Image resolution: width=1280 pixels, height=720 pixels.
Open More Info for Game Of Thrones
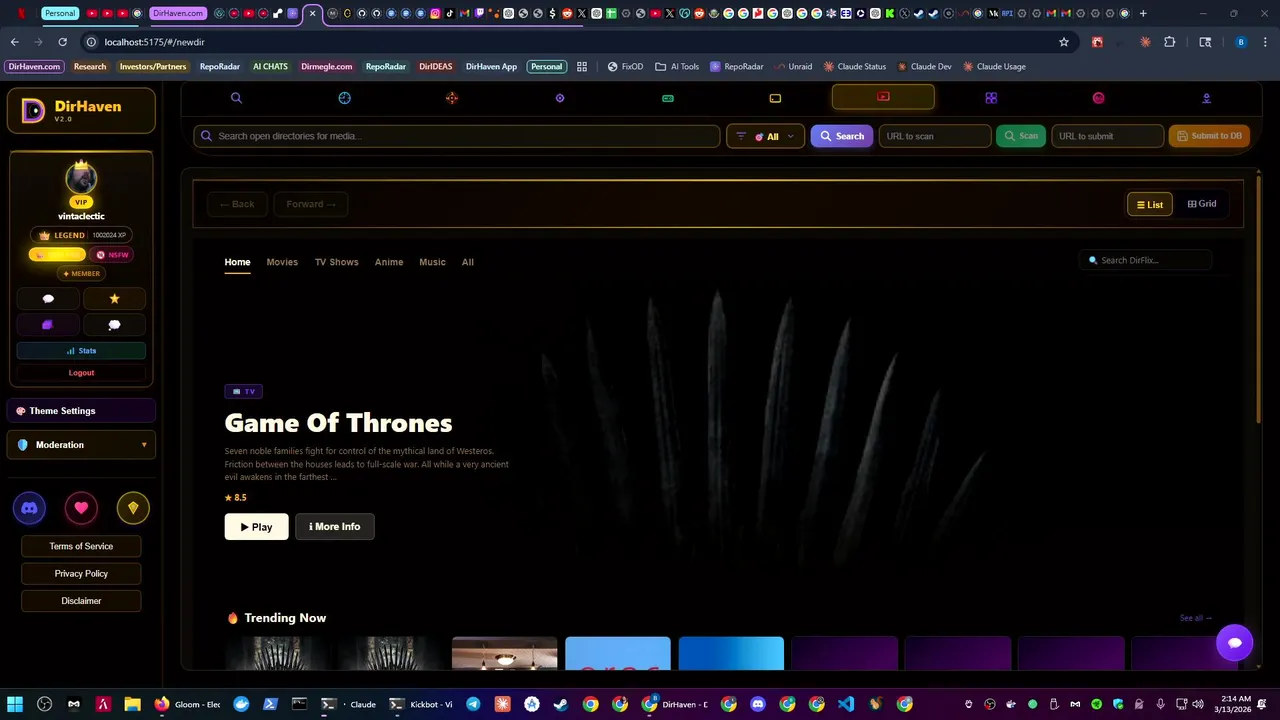click(x=334, y=527)
